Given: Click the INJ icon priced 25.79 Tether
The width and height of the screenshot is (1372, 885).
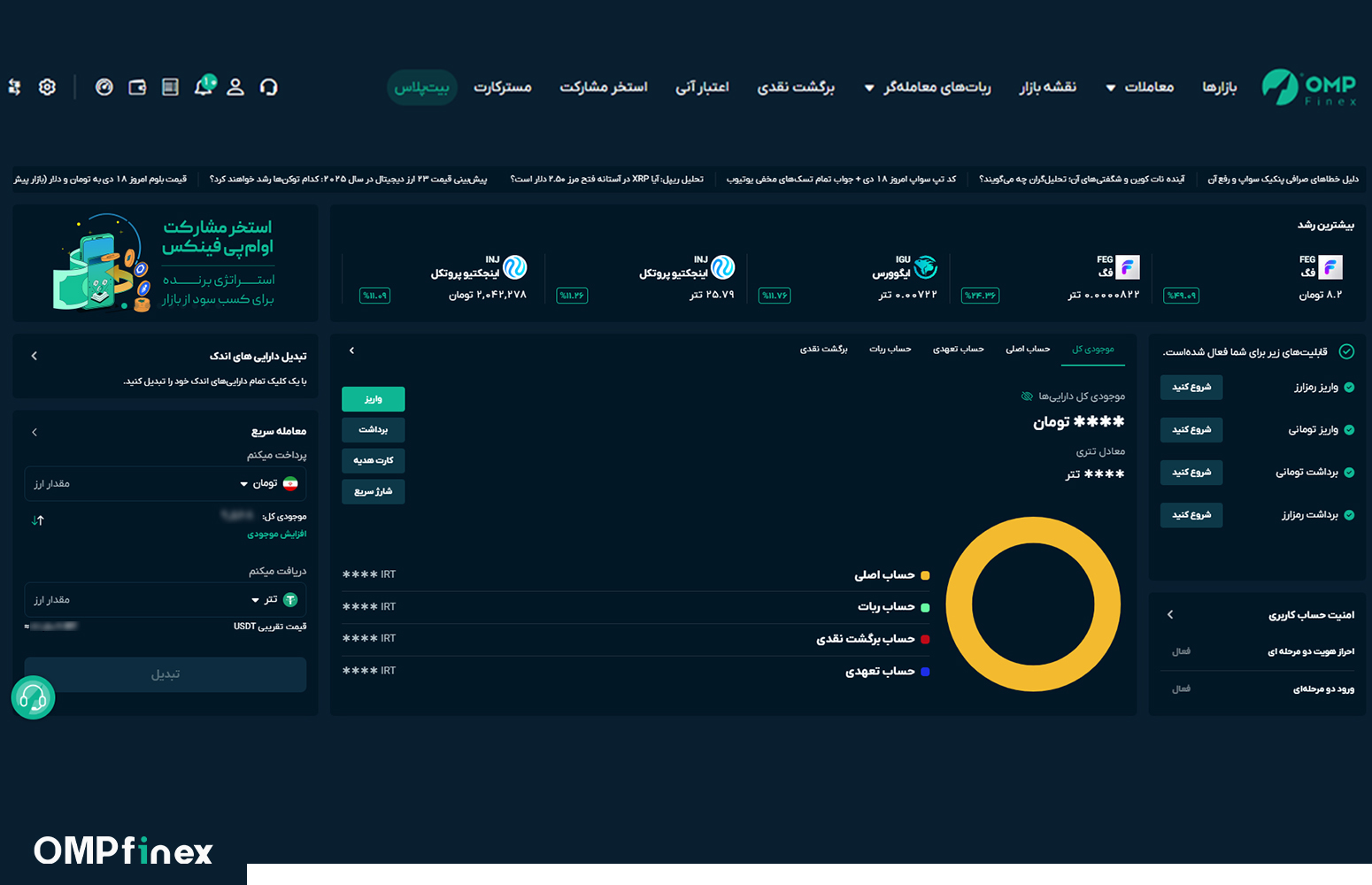Looking at the screenshot, I should click(723, 266).
